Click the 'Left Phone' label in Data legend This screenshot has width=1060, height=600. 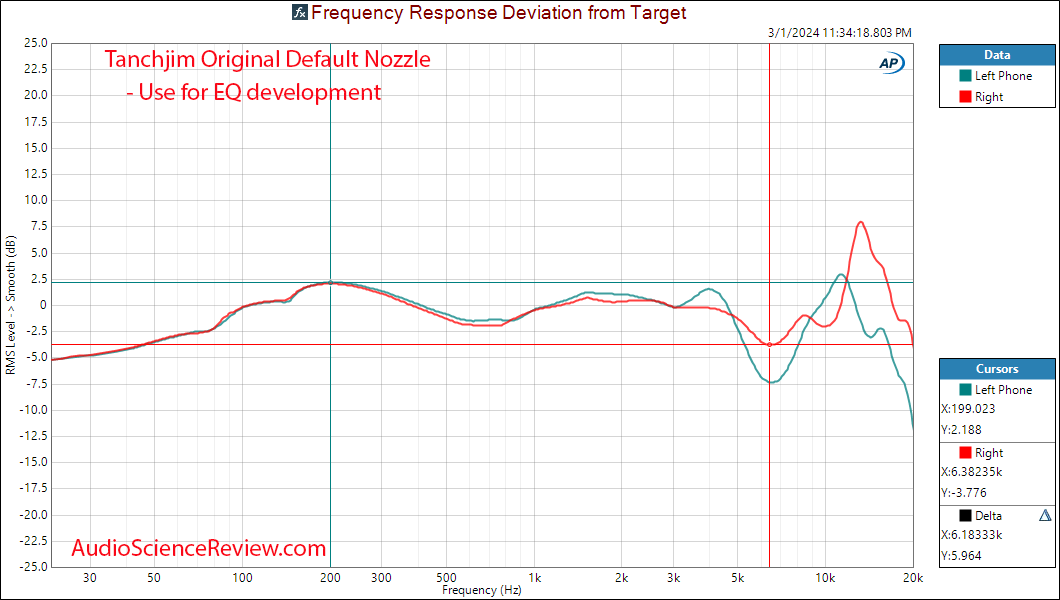1003,76
